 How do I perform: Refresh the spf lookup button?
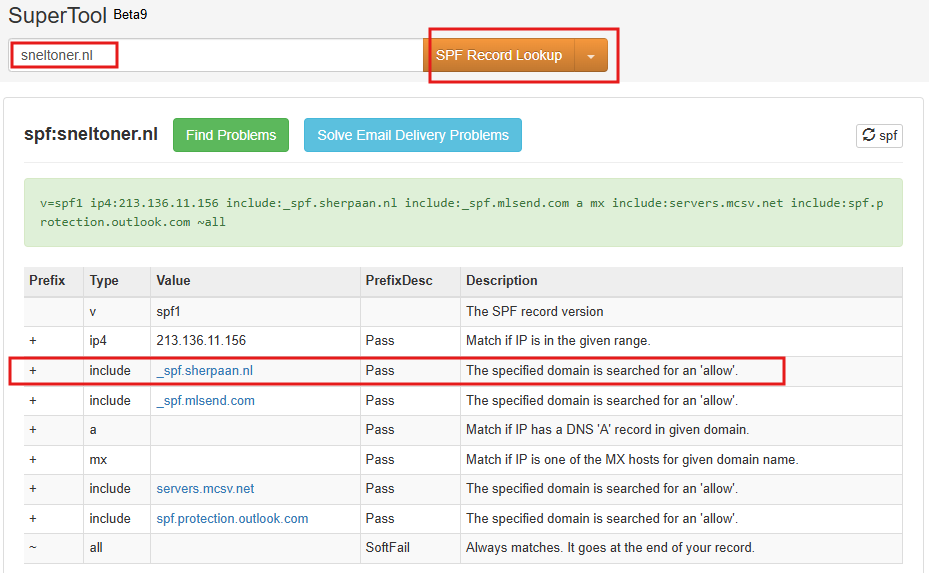(x=879, y=136)
